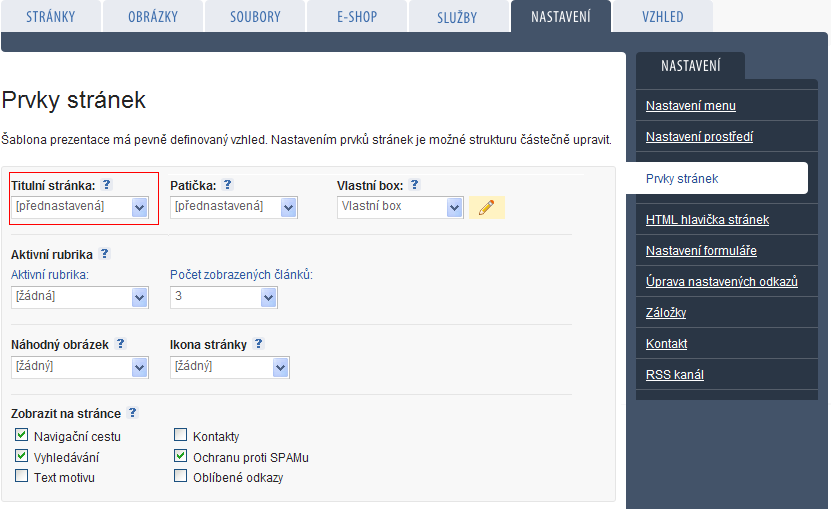Expand the Titulní stránka dropdown
Image resolution: width=831 pixels, height=515 pixels.
tap(79, 207)
